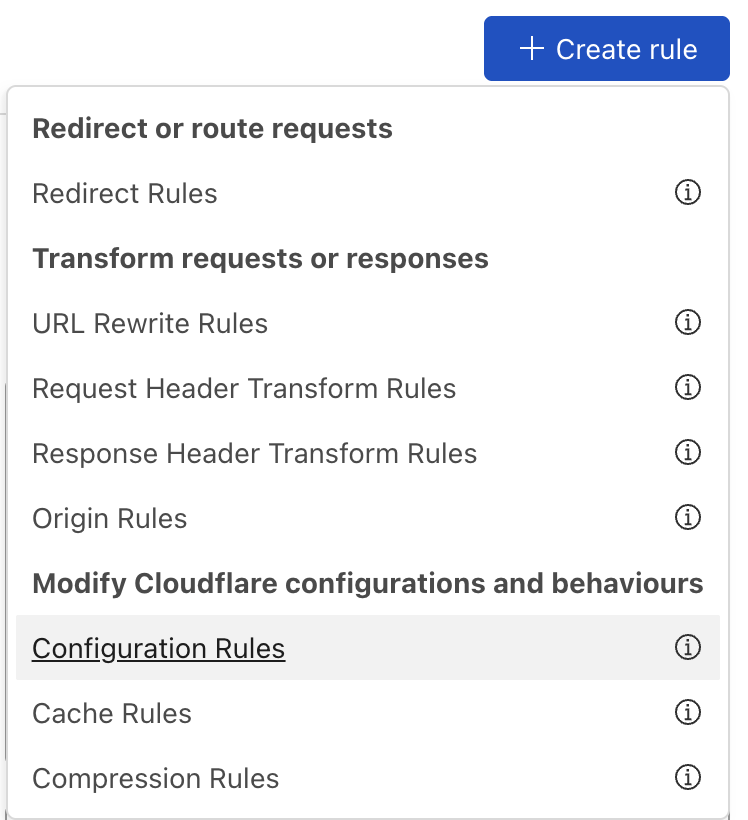Click the Transform requests or responses heading
This screenshot has height=820, width=748.
click(261, 258)
